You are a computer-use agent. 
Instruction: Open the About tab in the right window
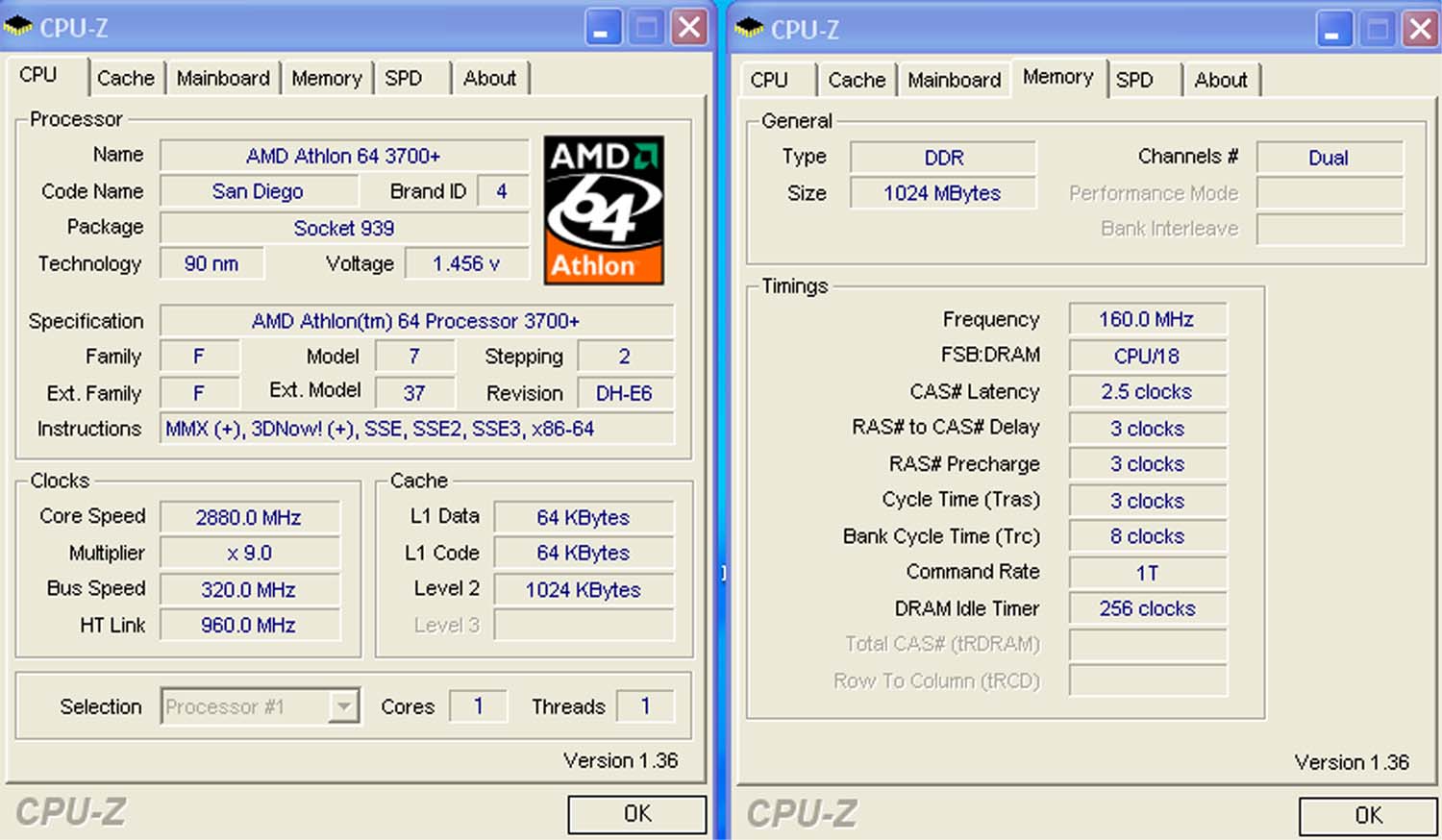coord(1221,80)
